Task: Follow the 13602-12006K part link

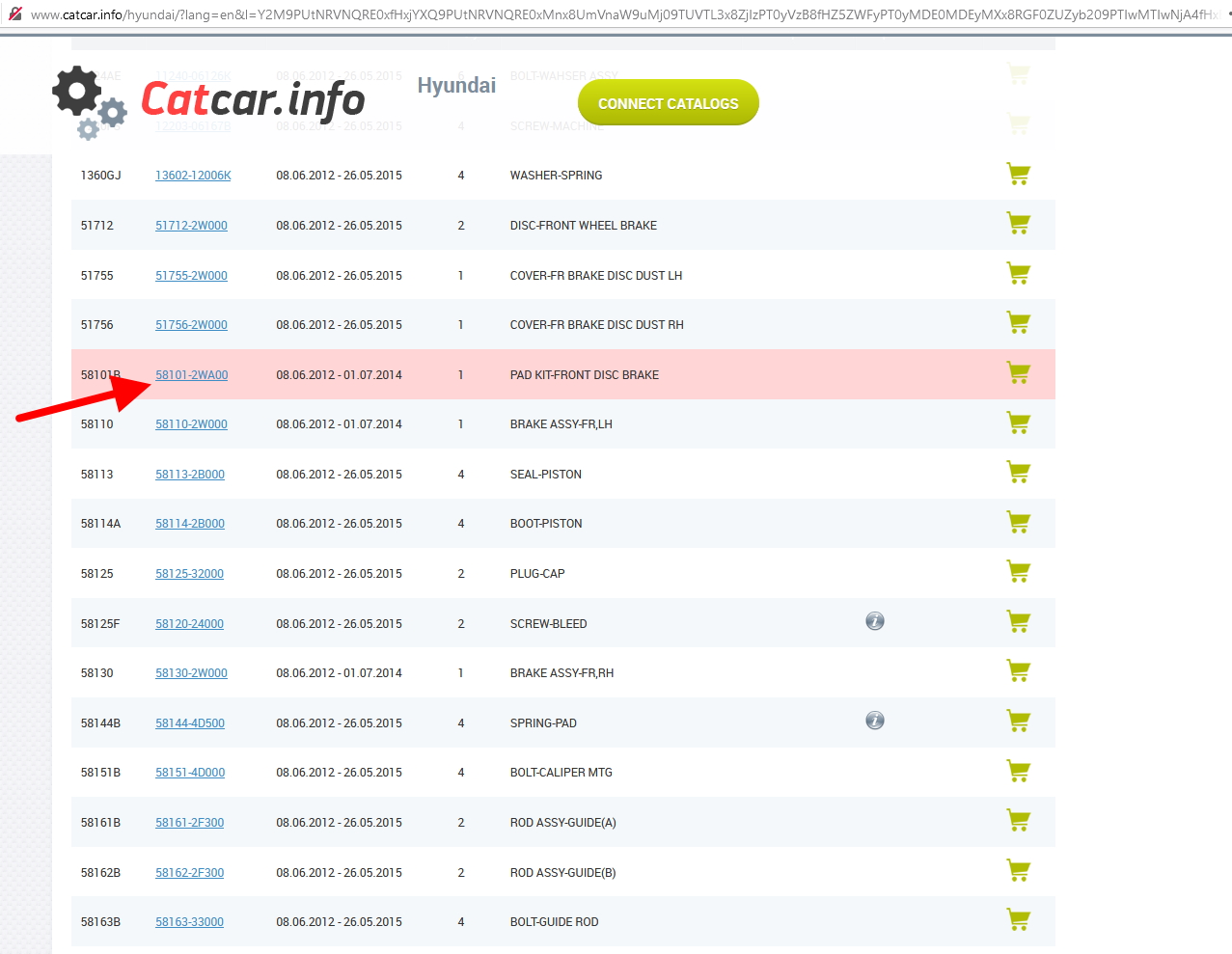Action: [x=193, y=176]
